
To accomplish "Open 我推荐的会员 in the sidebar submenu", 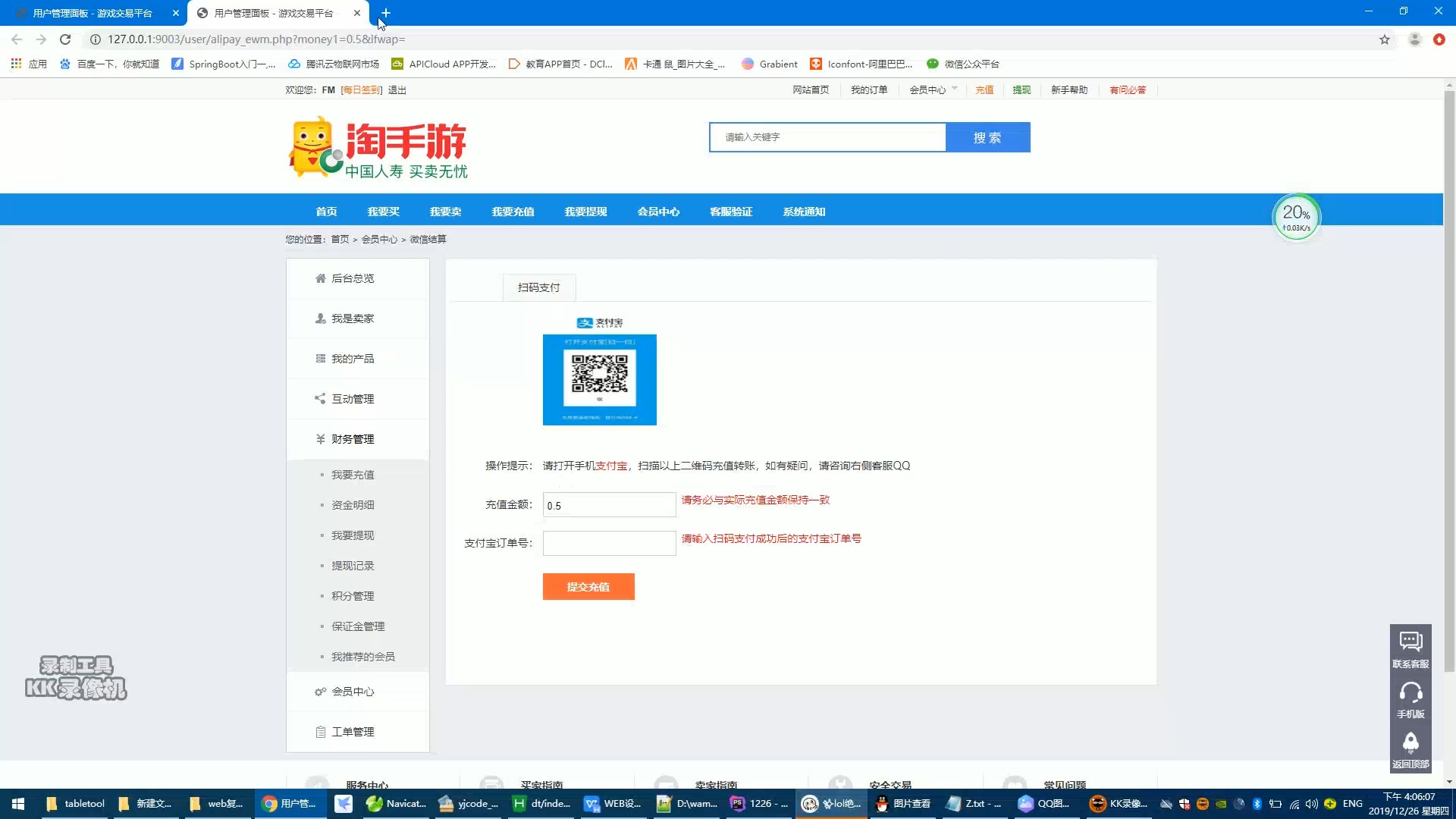I will (363, 657).
